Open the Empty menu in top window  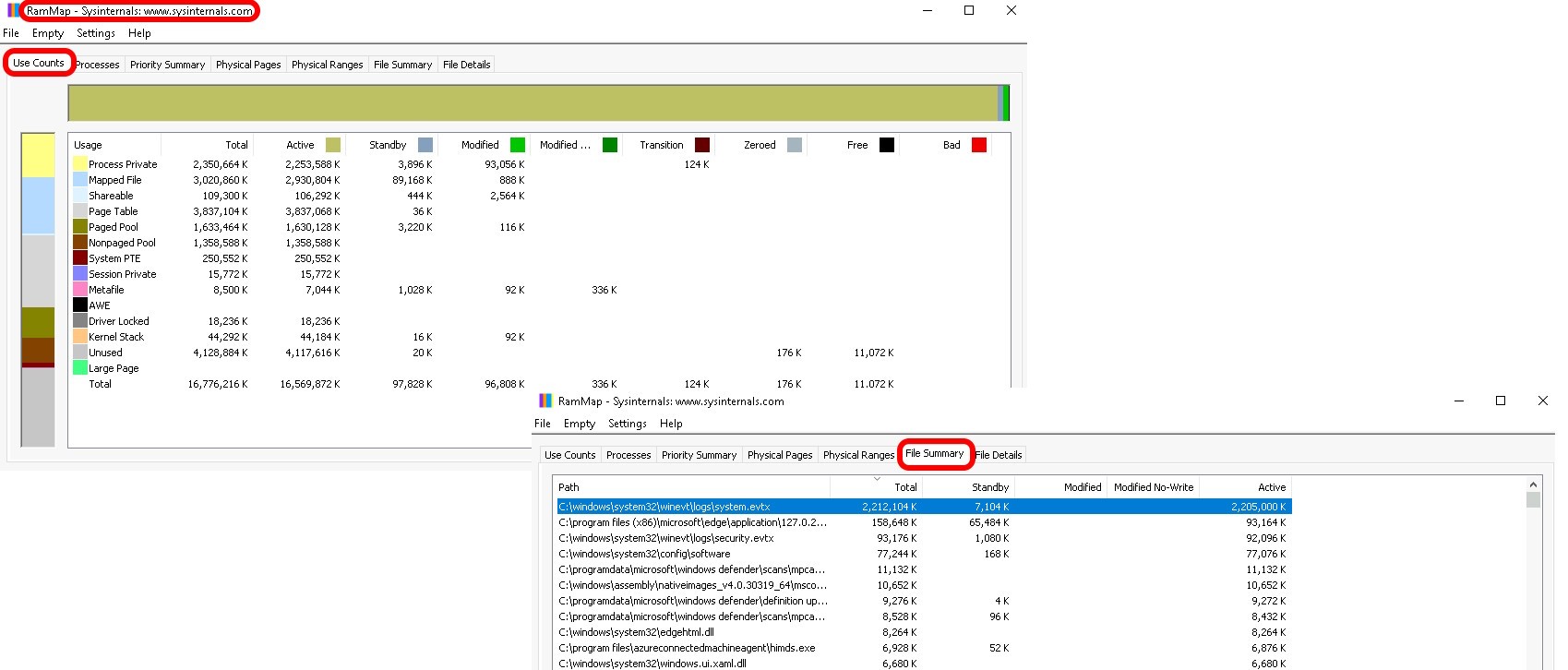click(48, 33)
